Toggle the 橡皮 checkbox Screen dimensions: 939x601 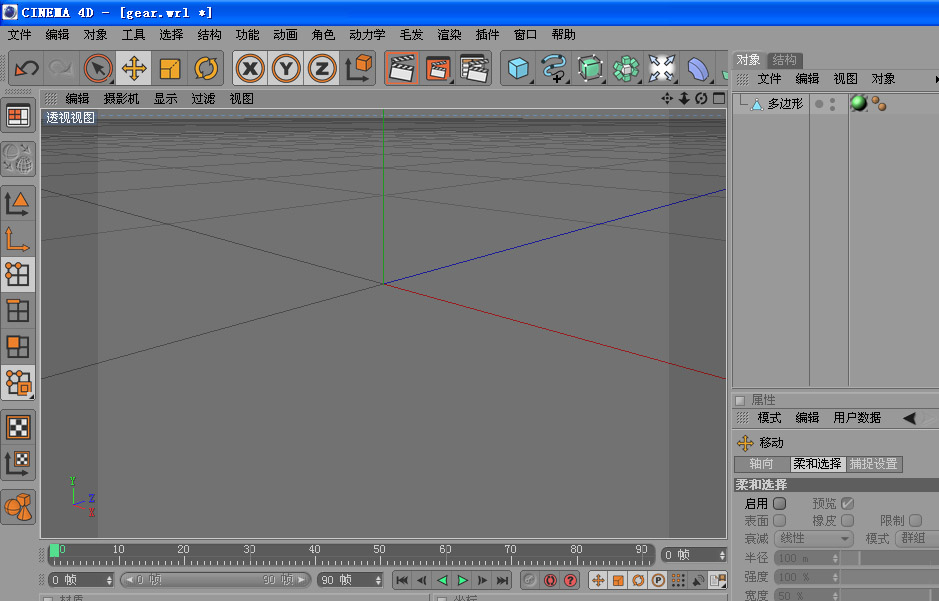(x=847, y=521)
